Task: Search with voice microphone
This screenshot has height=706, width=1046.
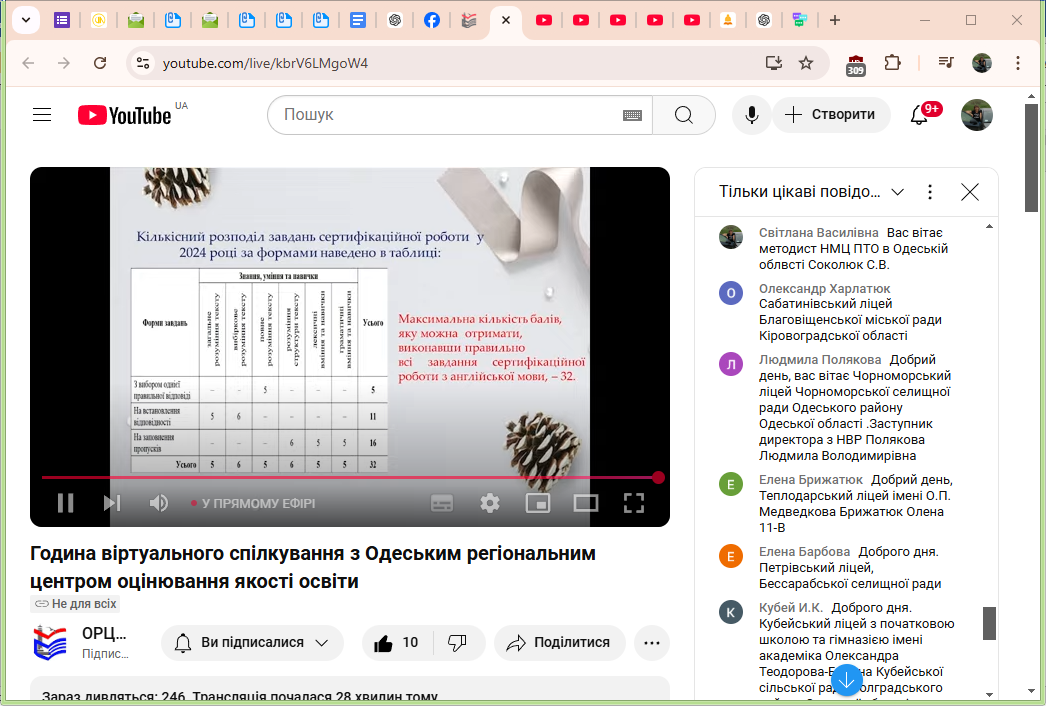Action: pyautogui.click(x=751, y=115)
